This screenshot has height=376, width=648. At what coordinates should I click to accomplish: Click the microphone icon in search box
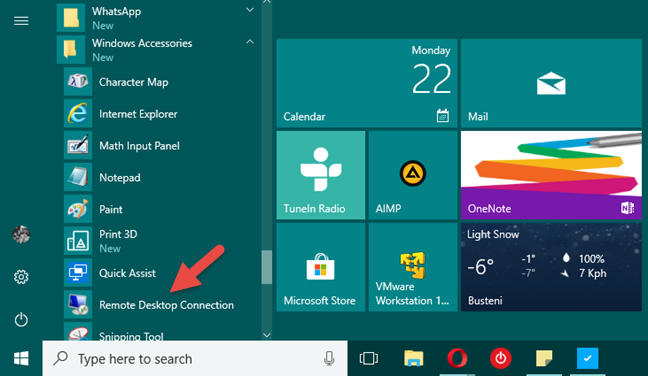click(329, 359)
